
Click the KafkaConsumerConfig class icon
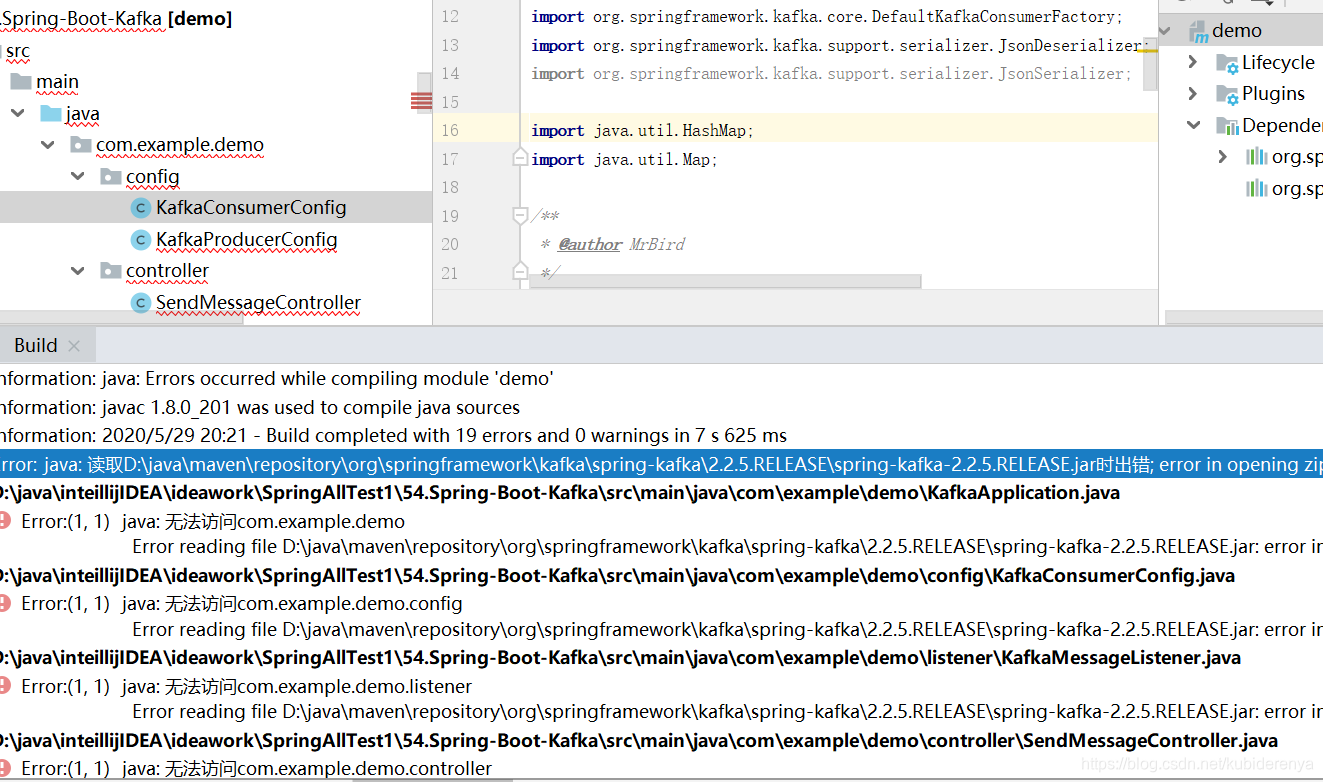[x=141, y=208]
